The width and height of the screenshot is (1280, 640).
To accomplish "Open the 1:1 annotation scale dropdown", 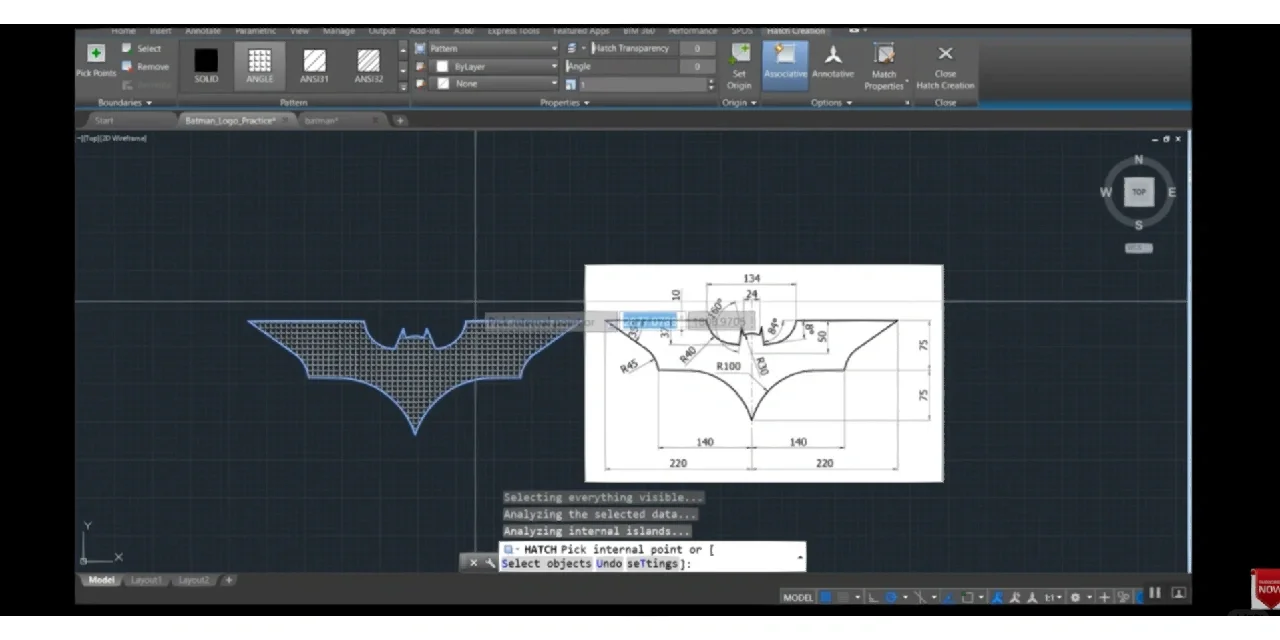I will pos(1053,597).
